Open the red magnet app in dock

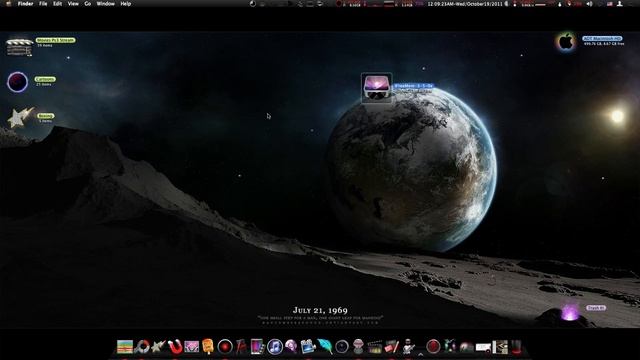pyautogui.click(x=175, y=347)
